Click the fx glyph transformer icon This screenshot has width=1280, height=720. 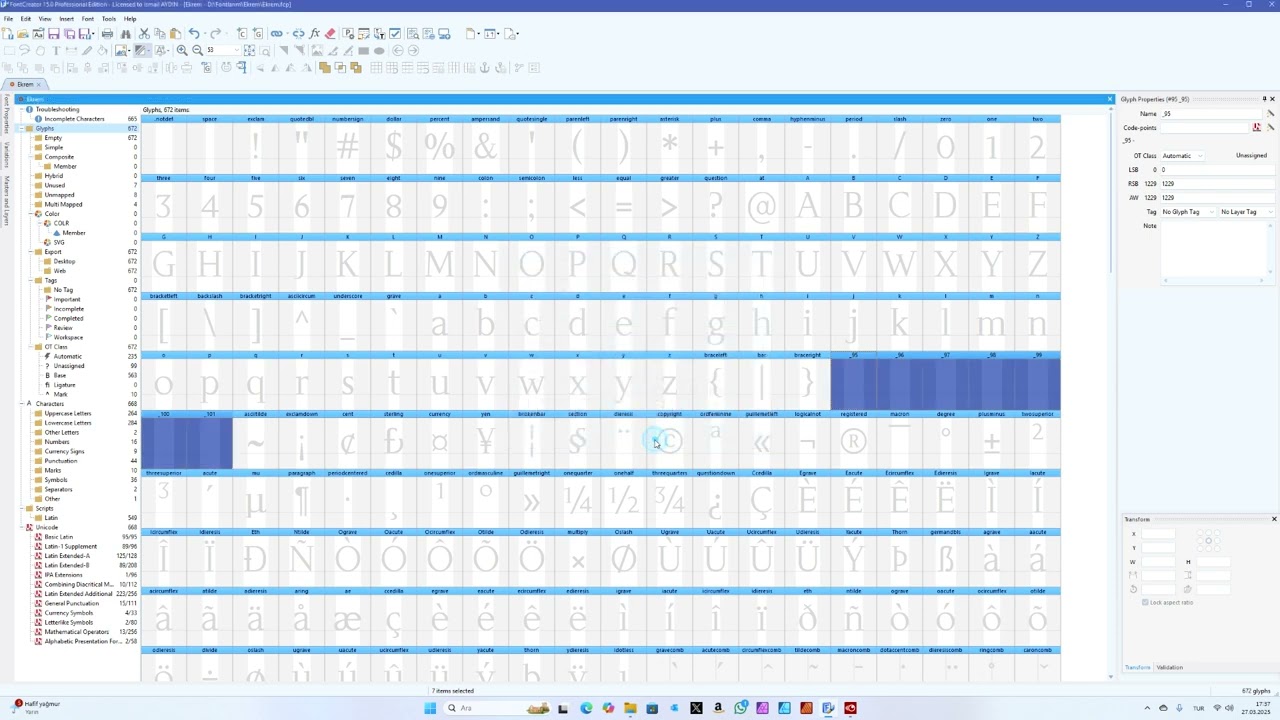(x=315, y=34)
